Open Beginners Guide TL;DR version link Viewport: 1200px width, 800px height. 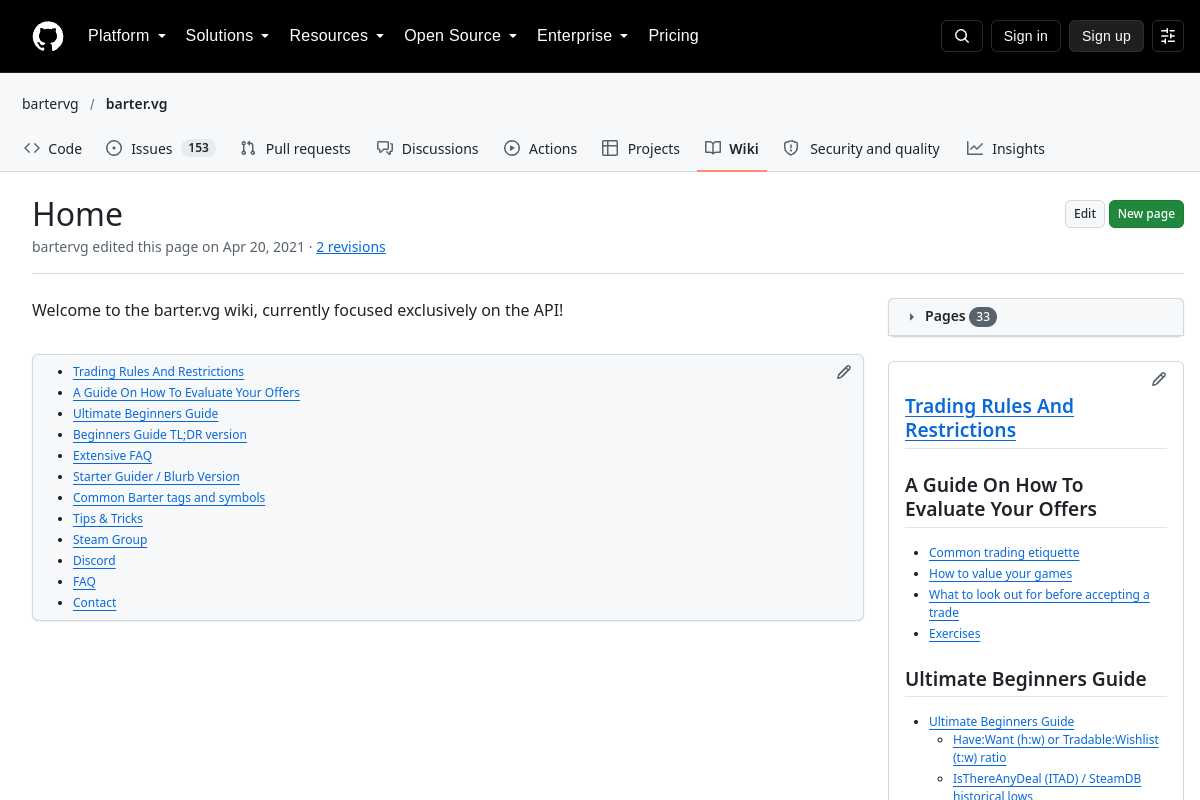[160, 435]
